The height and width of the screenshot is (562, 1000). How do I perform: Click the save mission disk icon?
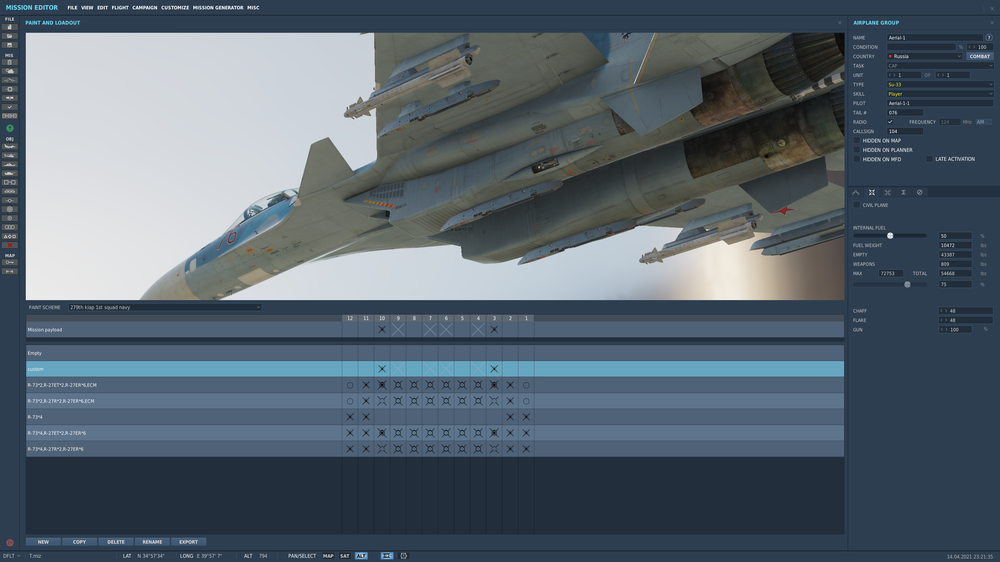tap(10, 45)
